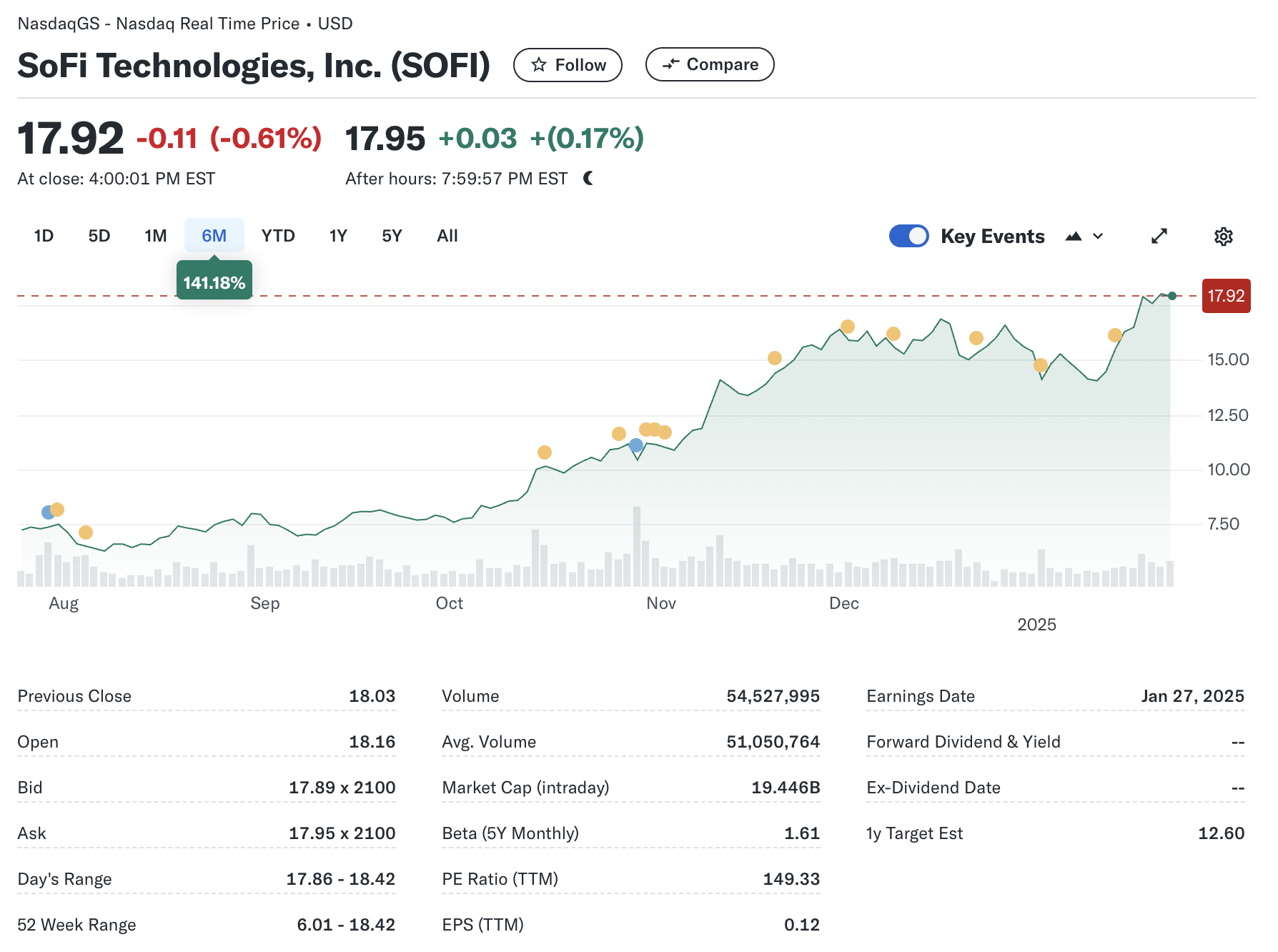Click the Previous Close value 18.03
The height and width of the screenshot is (952, 1278).
coord(372,696)
